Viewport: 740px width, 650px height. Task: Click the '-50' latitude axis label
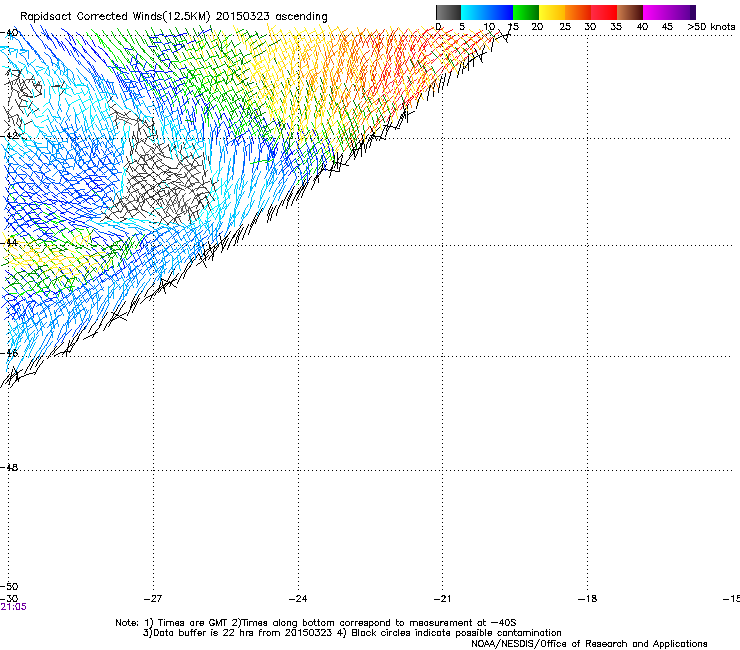[9, 587]
